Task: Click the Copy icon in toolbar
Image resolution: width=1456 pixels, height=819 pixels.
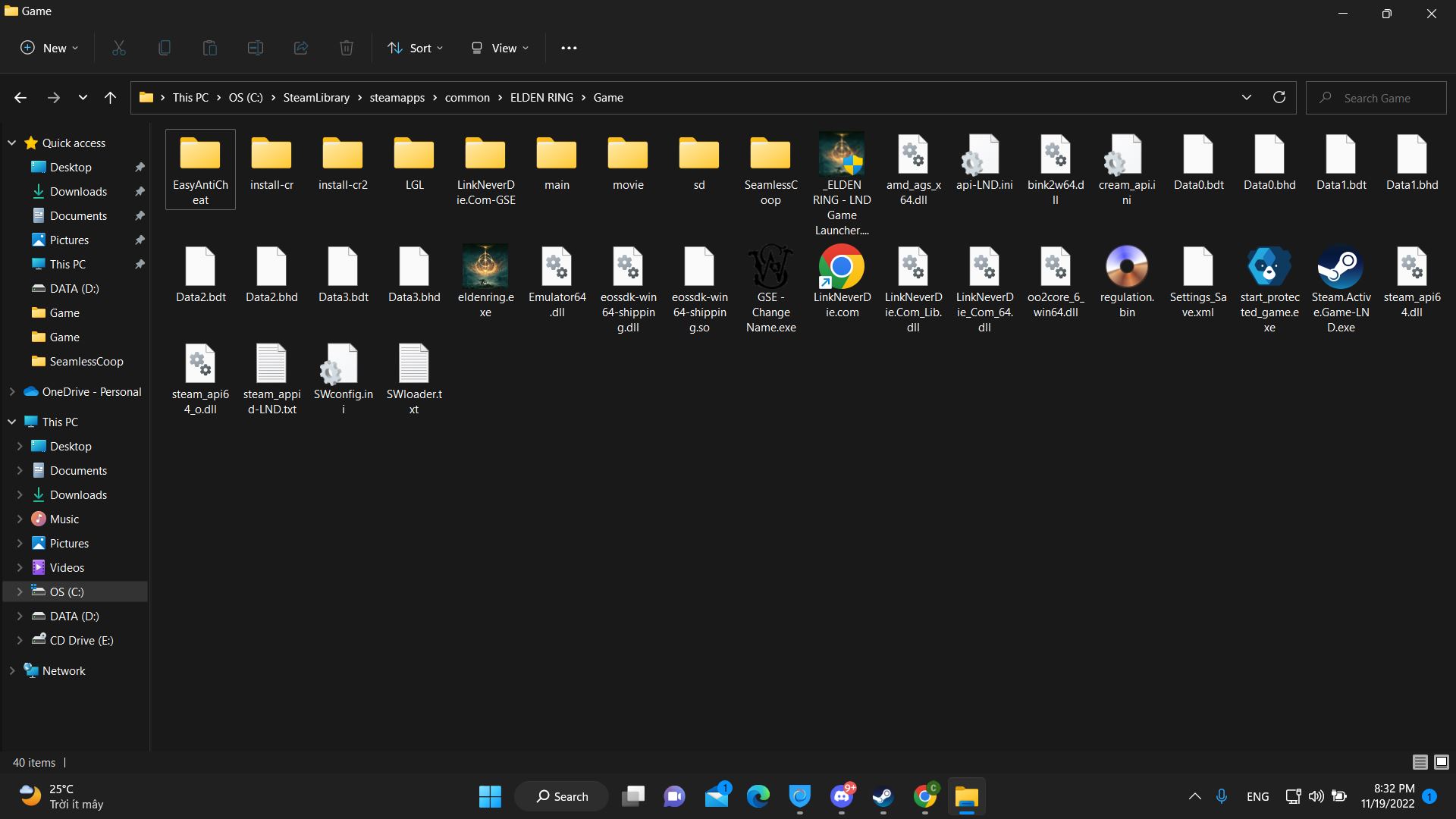Action: (165, 48)
